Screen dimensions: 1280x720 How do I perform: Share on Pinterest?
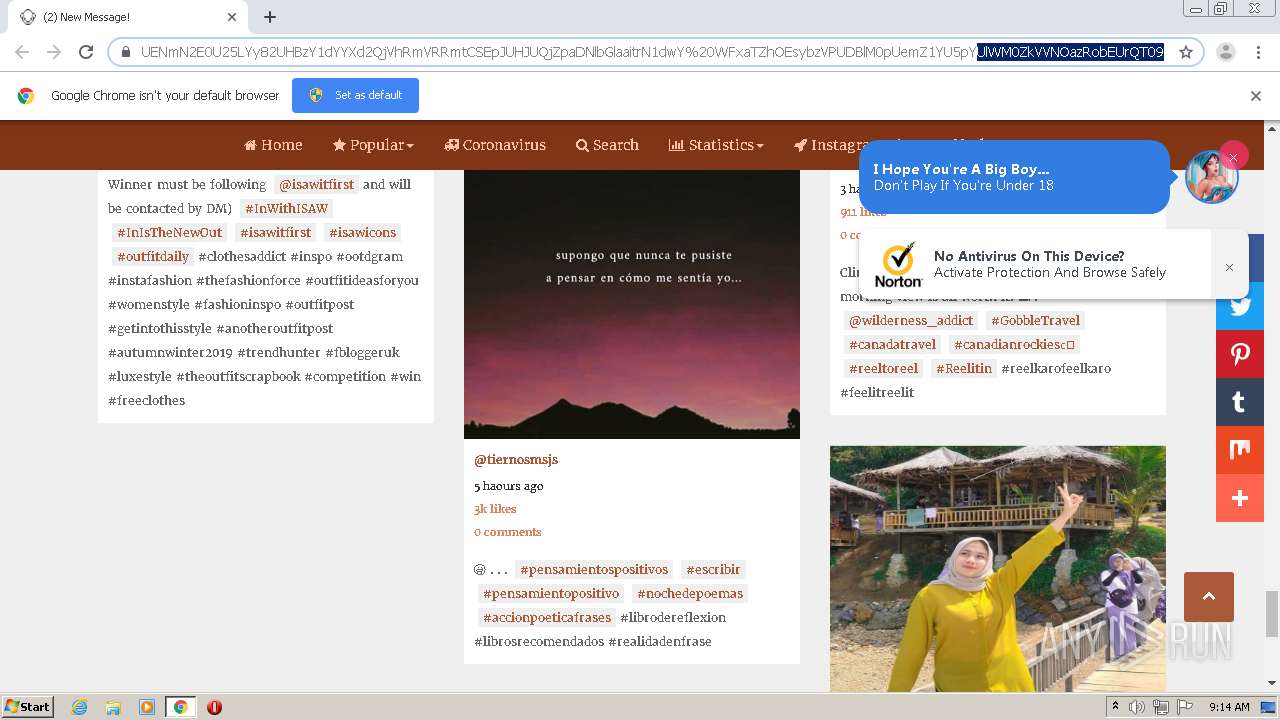click(x=1240, y=354)
